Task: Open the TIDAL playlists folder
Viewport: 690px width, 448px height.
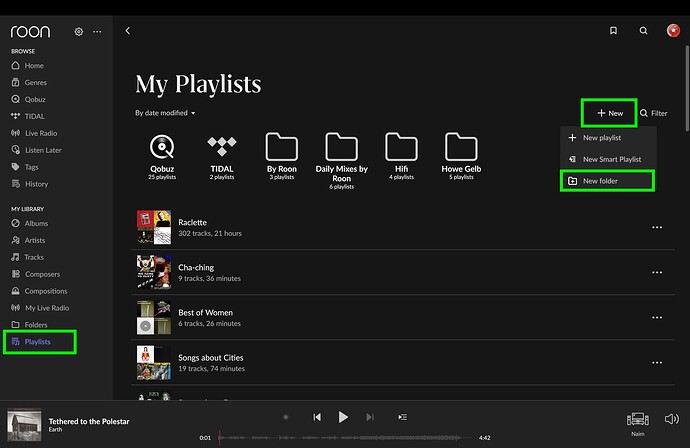Action: point(222,148)
